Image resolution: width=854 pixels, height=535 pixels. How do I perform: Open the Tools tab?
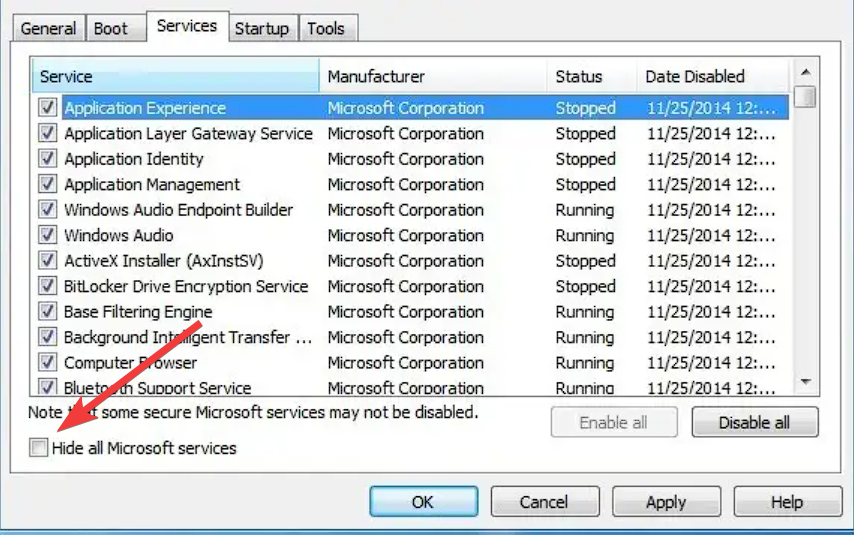tap(326, 28)
